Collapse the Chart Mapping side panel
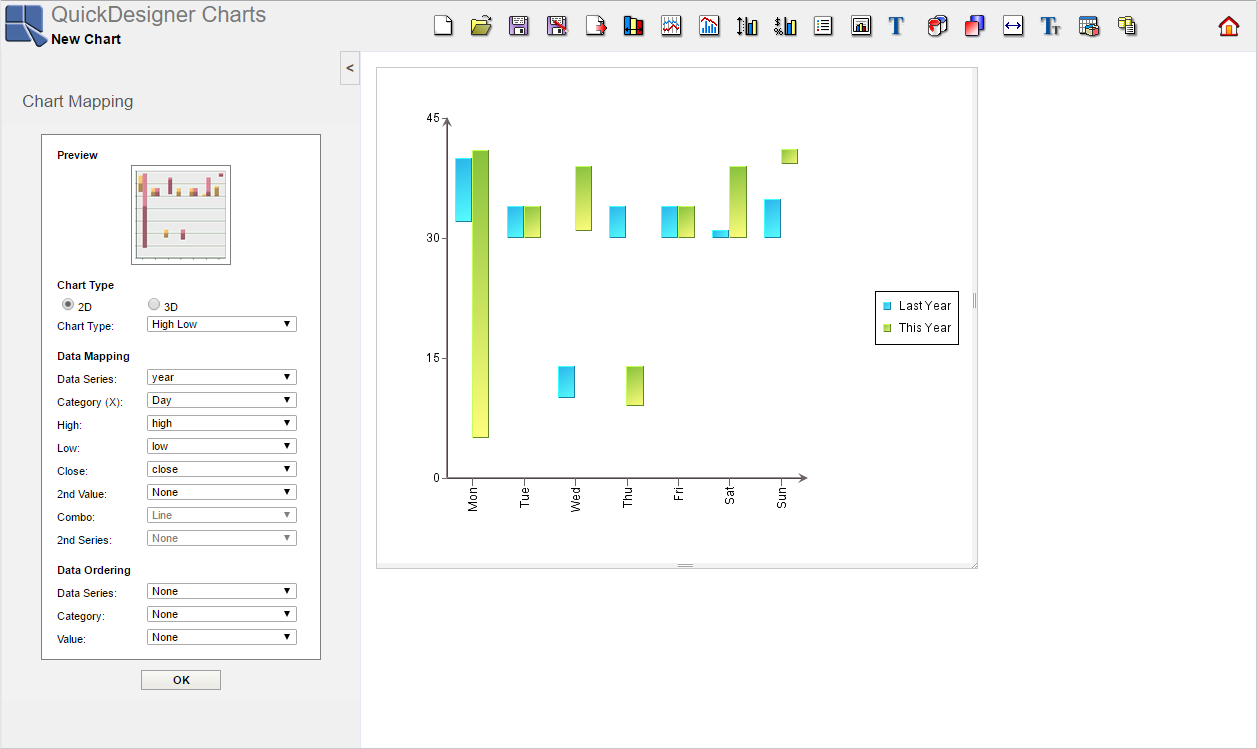The image size is (1257, 749). (x=350, y=68)
